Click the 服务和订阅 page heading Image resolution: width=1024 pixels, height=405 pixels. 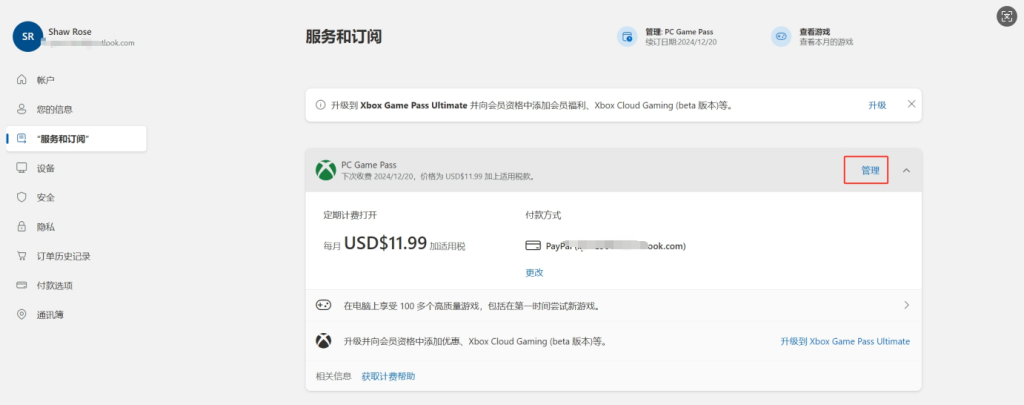pyautogui.click(x=344, y=37)
